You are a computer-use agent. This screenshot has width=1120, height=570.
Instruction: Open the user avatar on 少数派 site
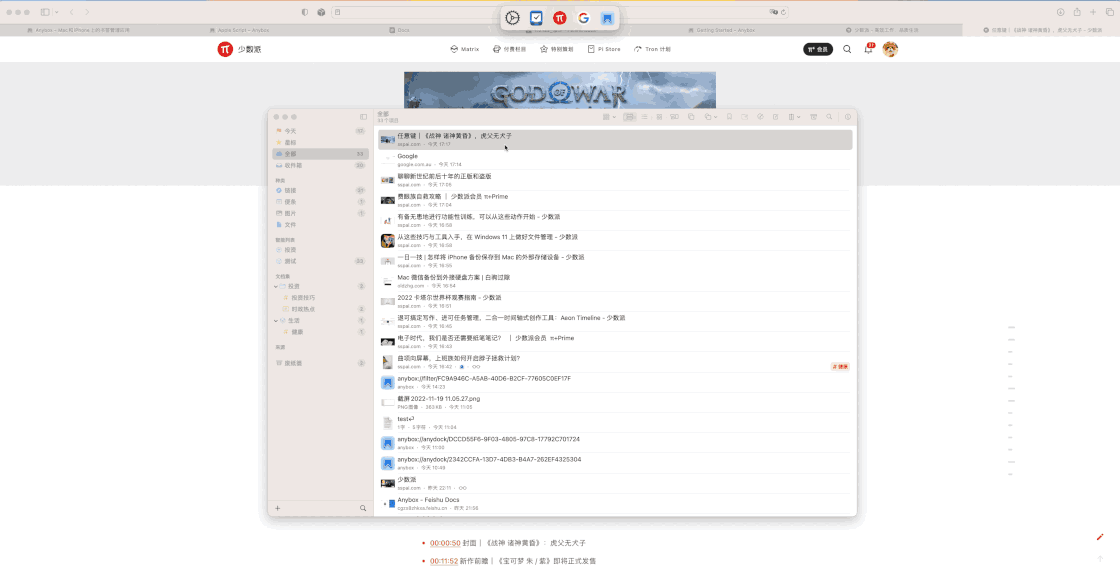pos(890,49)
